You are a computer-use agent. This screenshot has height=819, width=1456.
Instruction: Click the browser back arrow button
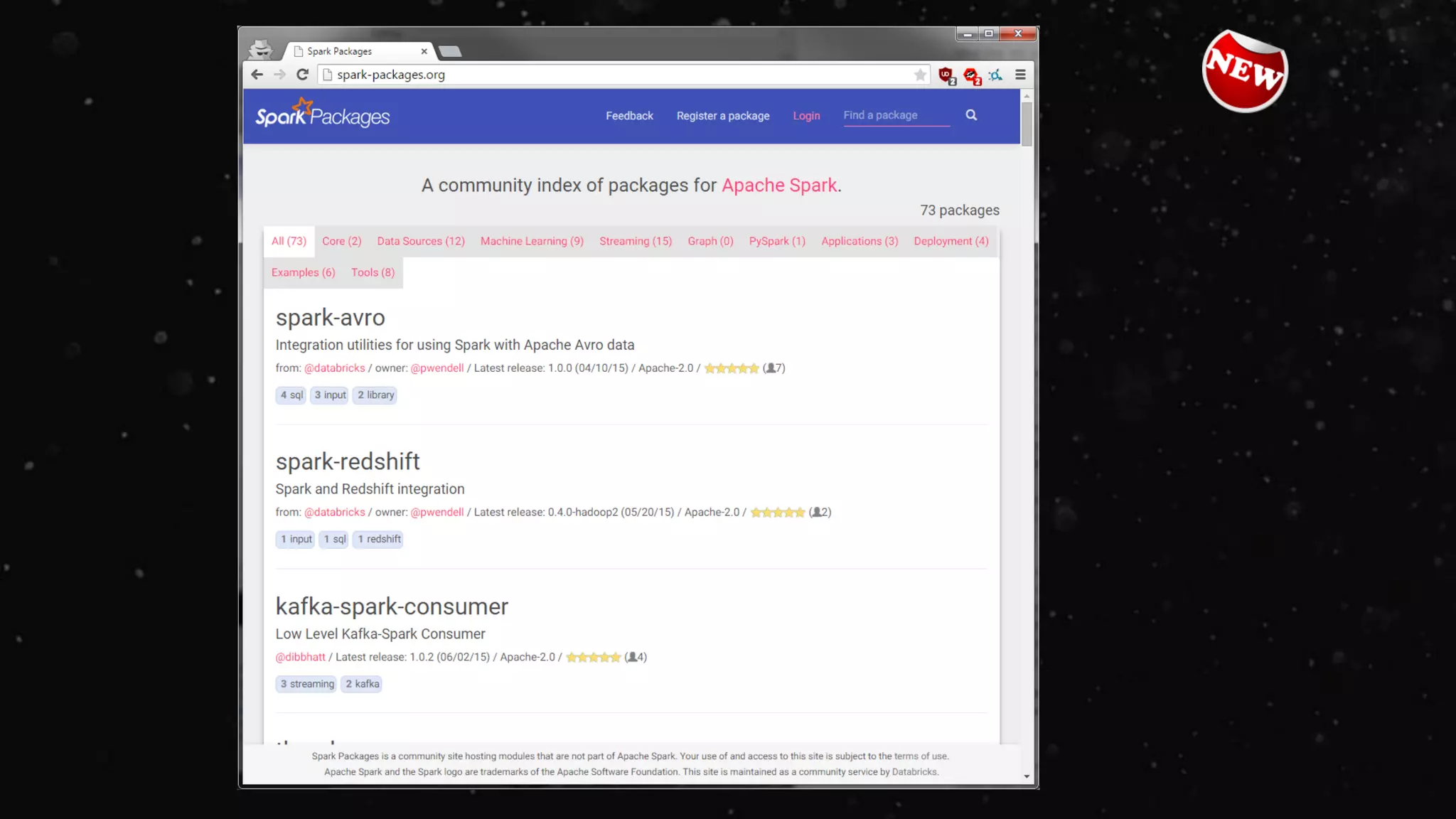[257, 75]
